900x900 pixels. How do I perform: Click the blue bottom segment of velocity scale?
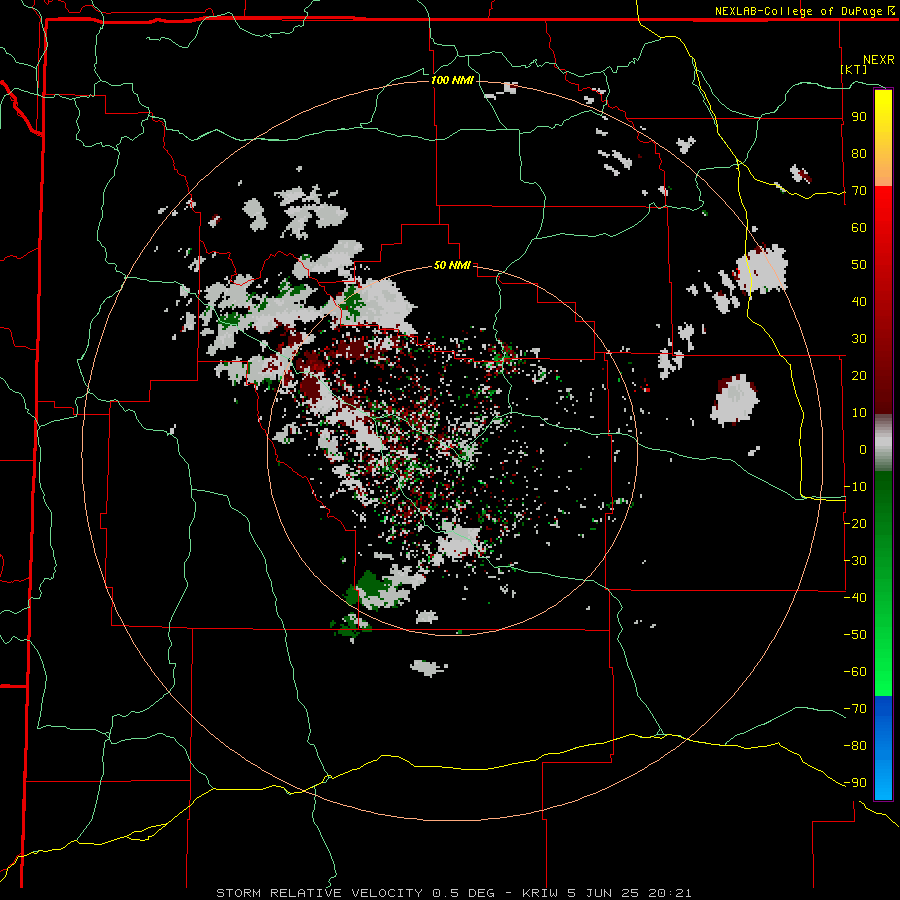(x=883, y=747)
